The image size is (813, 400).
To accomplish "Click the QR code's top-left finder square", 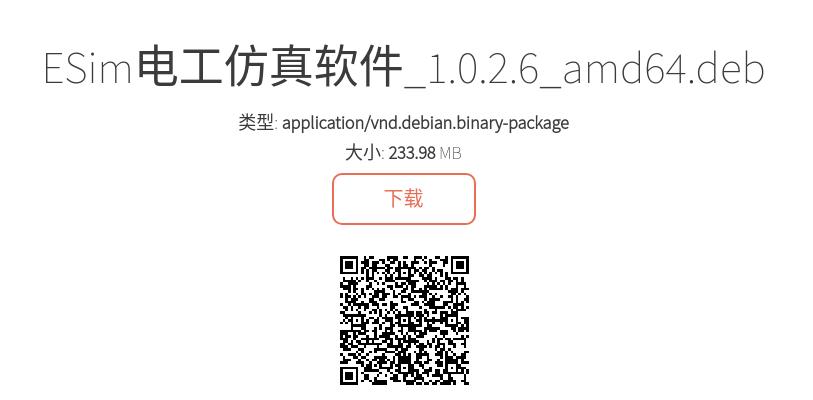I will (x=350, y=266).
